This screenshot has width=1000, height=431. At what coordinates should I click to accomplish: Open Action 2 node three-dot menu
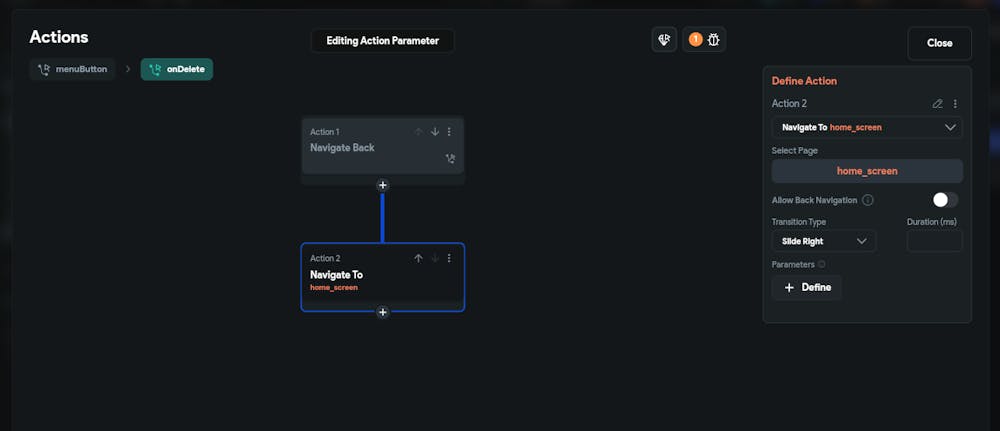(x=449, y=258)
